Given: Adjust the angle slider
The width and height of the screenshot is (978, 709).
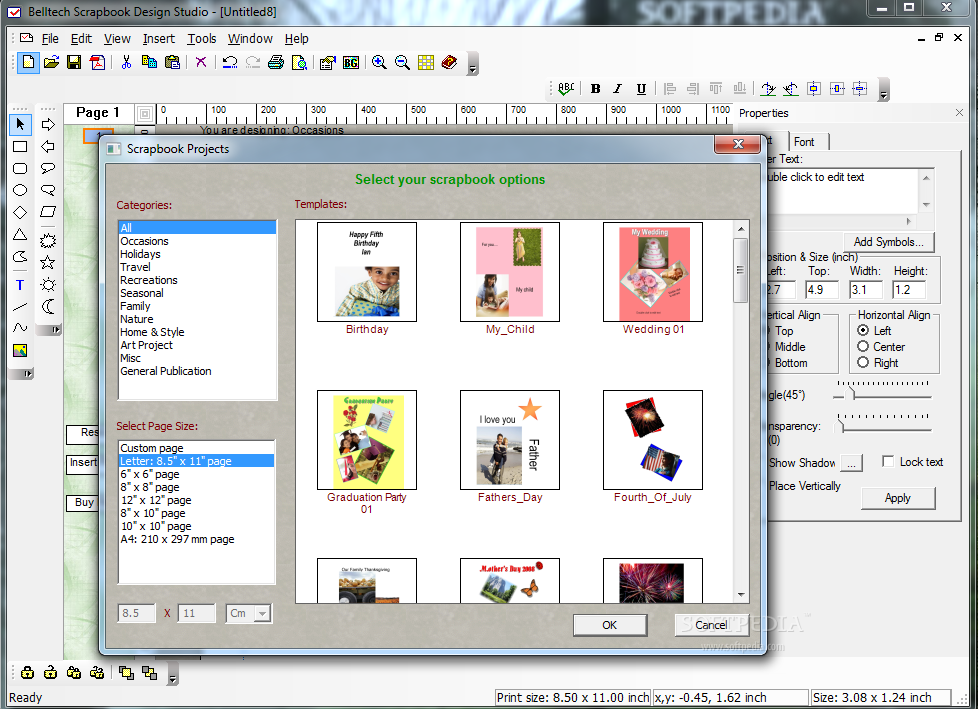Looking at the screenshot, I should pyautogui.click(x=851, y=394).
